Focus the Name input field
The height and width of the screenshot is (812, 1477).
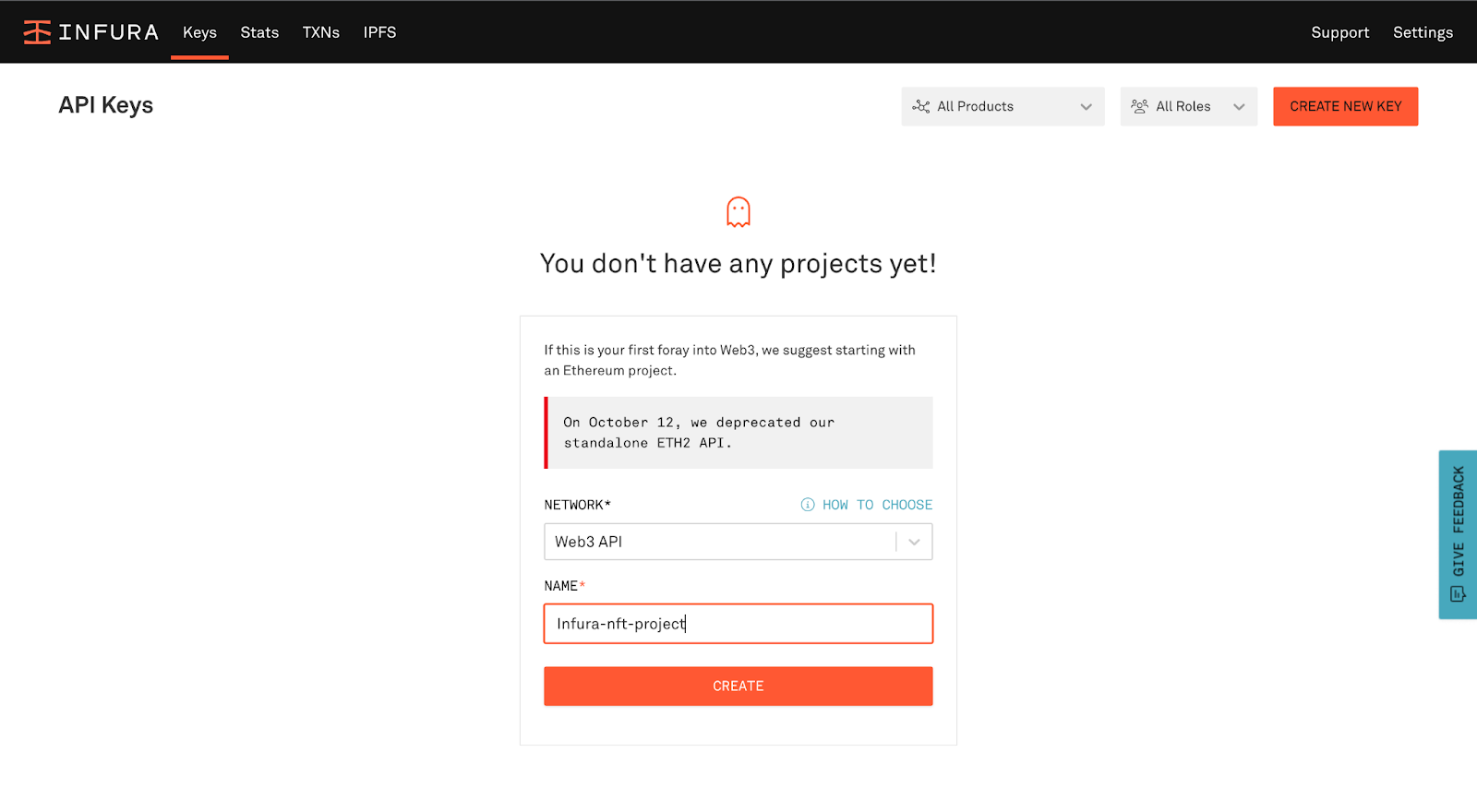click(738, 624)
